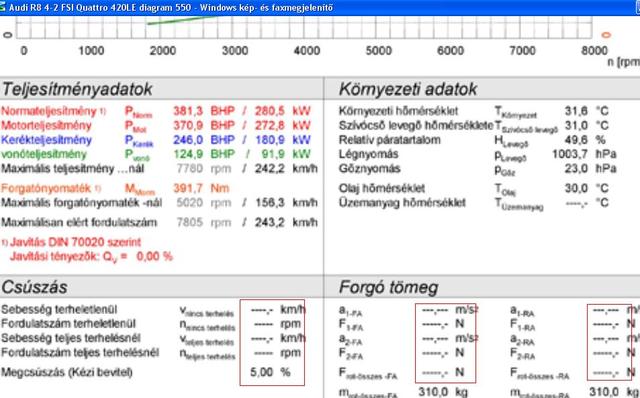The width and height of the screenshot is (640, 398).
Task: Click the 280,5 kW value
Action: click(282, 111)
